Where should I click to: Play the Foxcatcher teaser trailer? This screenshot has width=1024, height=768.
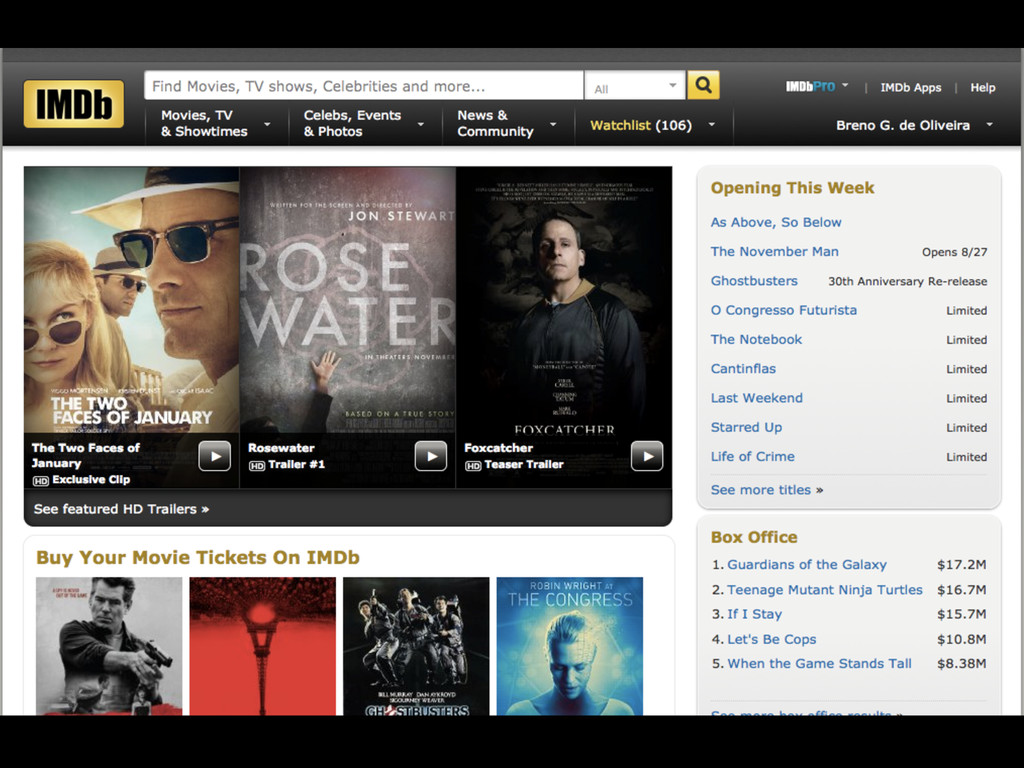click(x=647, y=456)
